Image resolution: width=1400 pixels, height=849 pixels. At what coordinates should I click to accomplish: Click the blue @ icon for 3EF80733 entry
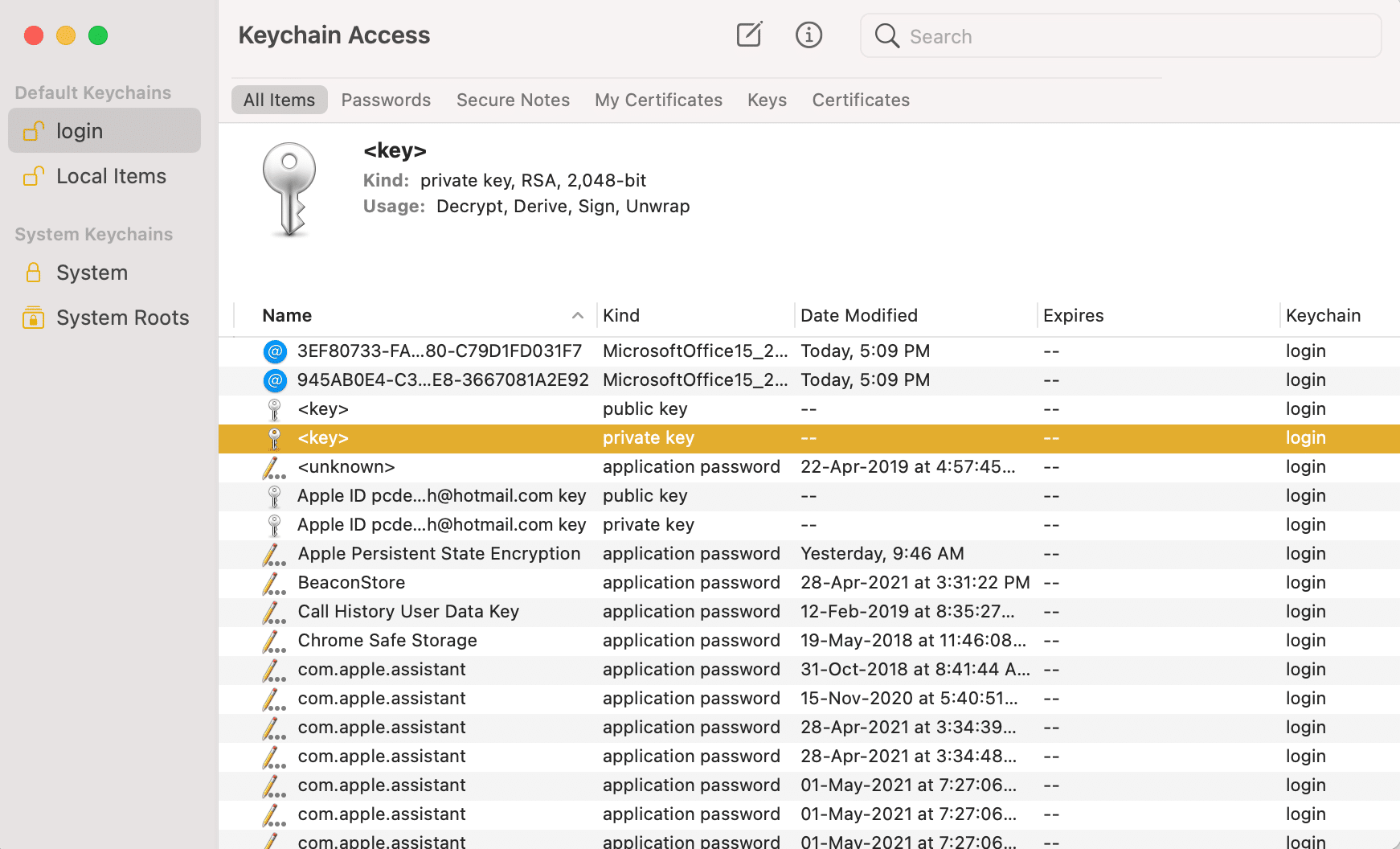pos(275,351)
